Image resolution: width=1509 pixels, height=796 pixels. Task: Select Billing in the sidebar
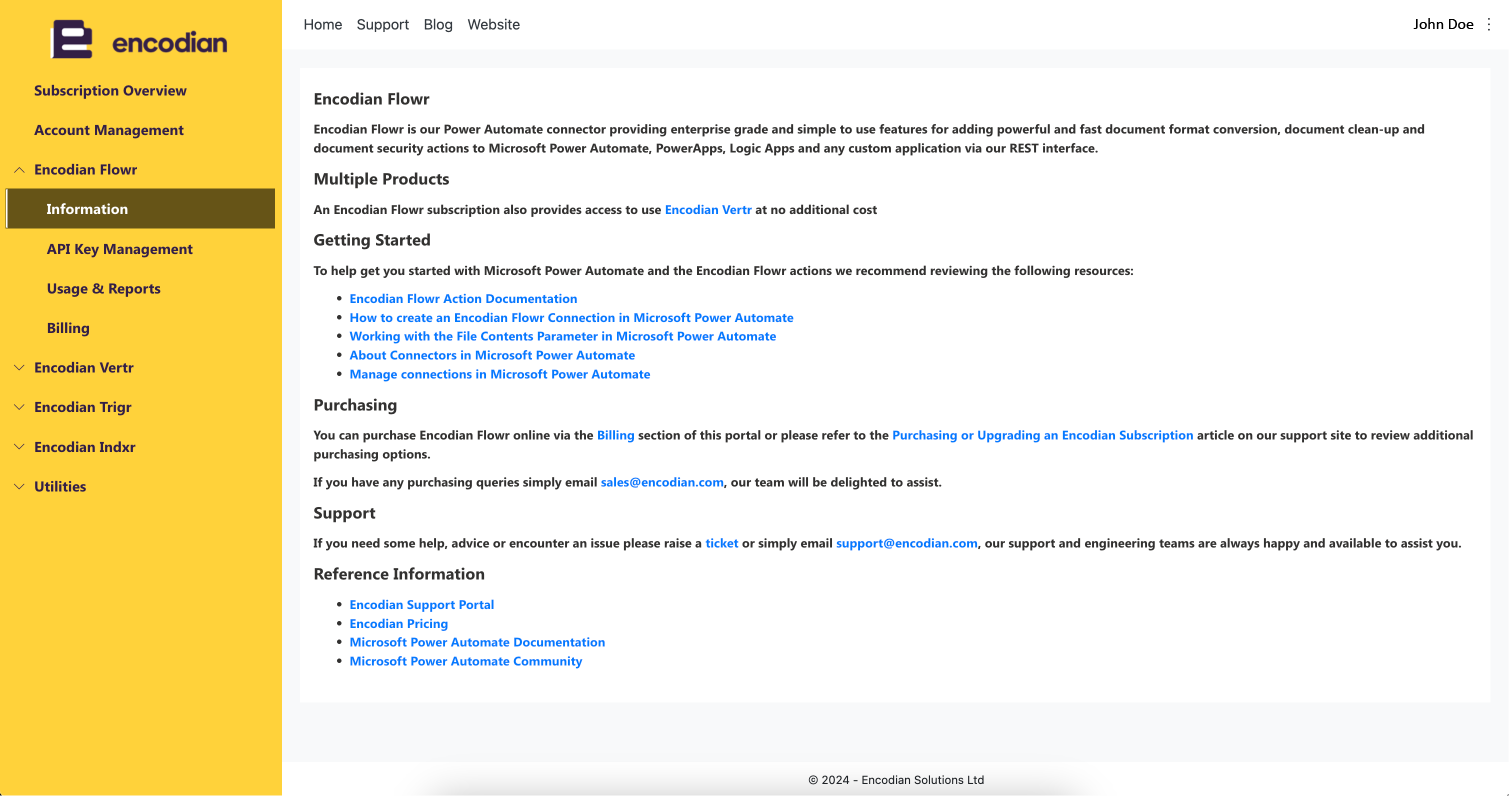[68, 328]
